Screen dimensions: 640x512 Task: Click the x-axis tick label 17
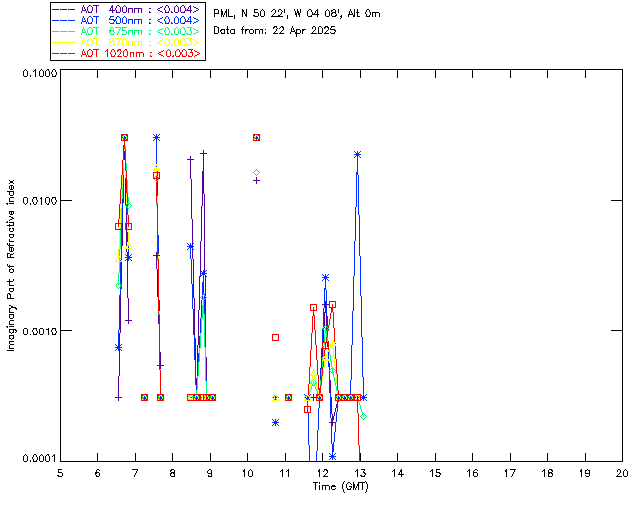(510, 473)
